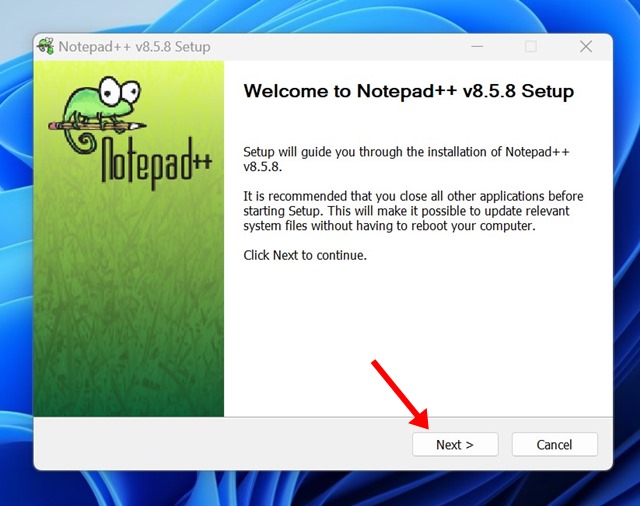This screenshot has height=506, width=640.
Task: Click the "Setup will guide you" paragraph
Action: tap(406, 159)
